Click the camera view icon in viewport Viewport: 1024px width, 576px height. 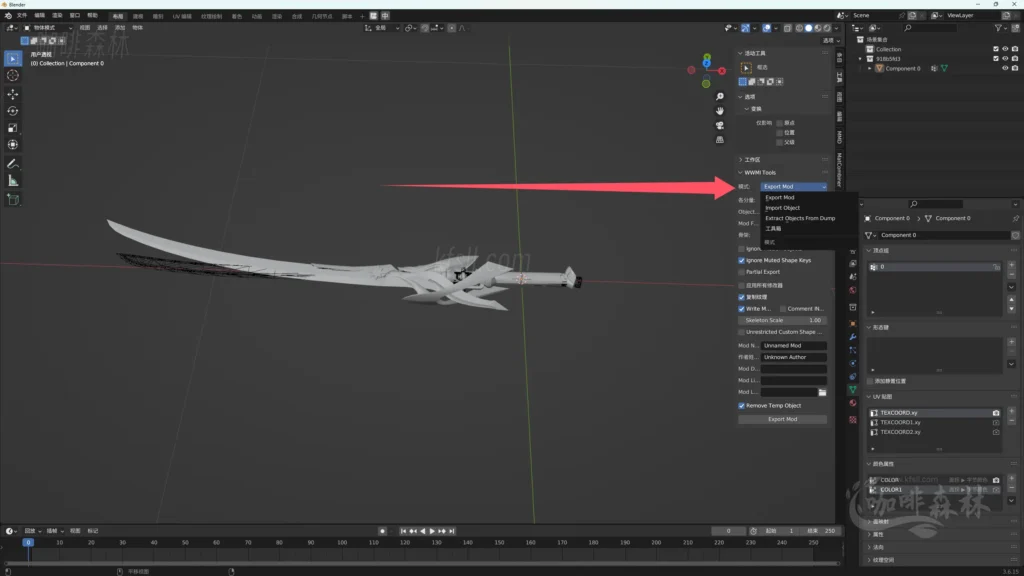click(x=719, y=125)
